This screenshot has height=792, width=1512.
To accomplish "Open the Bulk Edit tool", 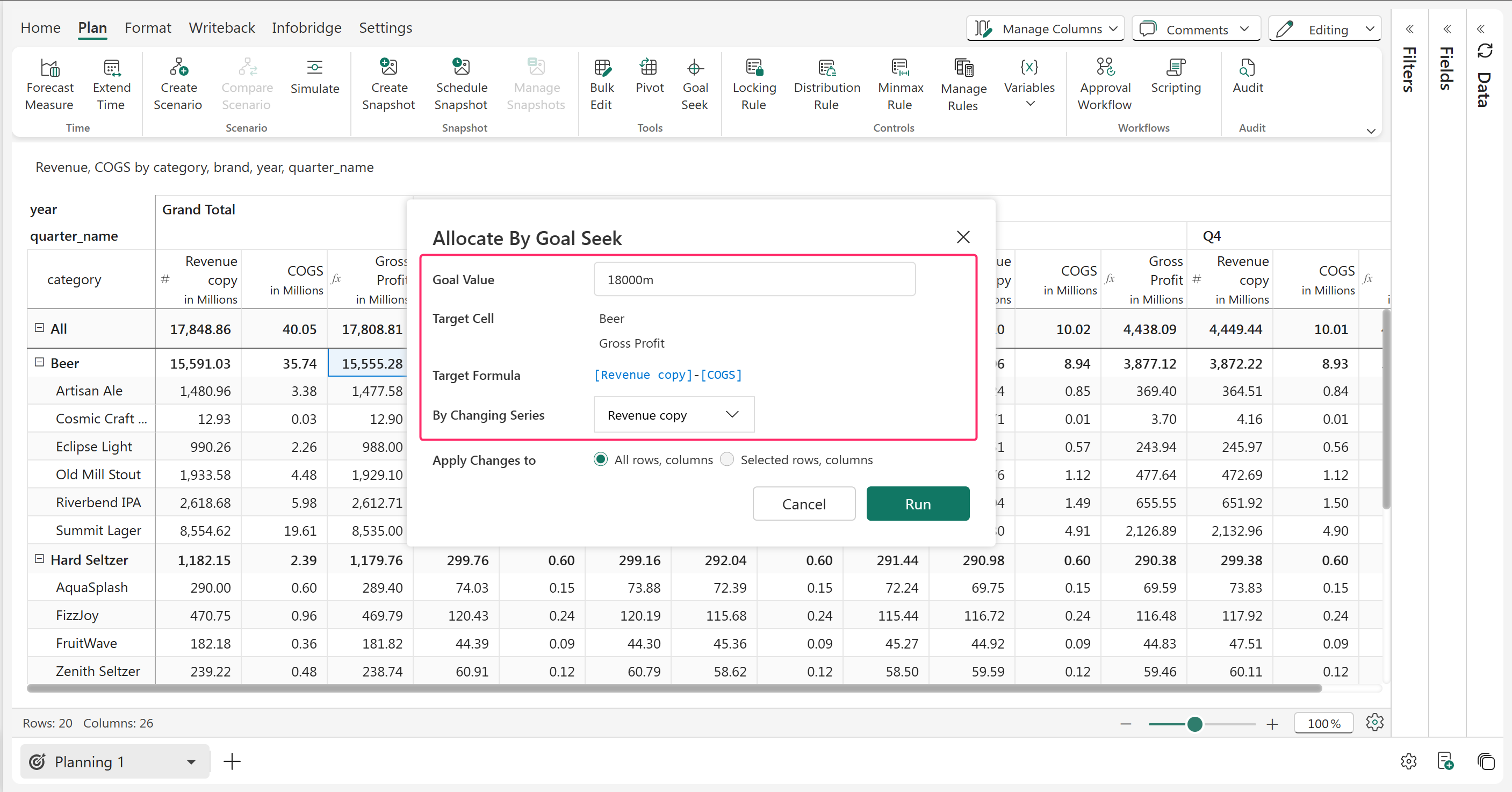I will tap(602, 69).
